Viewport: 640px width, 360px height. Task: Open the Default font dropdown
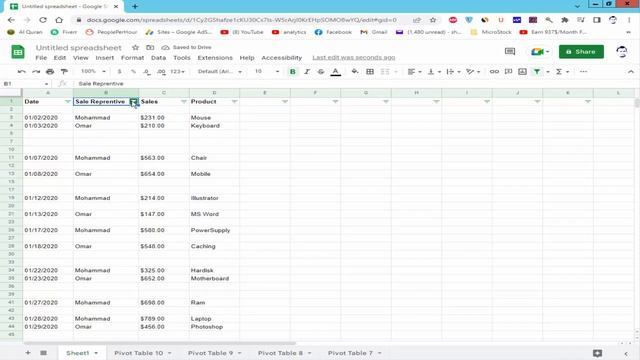coord(220,71)
